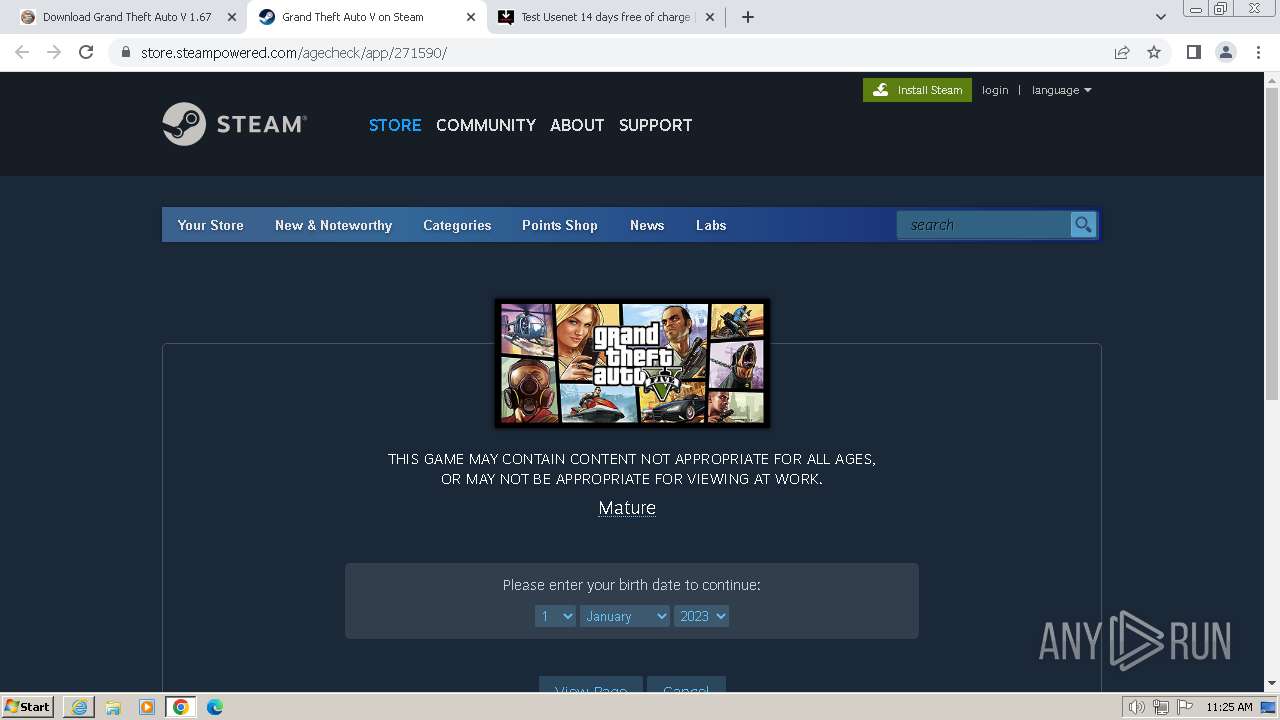Click the browser forward arrow

pos(54,52)
